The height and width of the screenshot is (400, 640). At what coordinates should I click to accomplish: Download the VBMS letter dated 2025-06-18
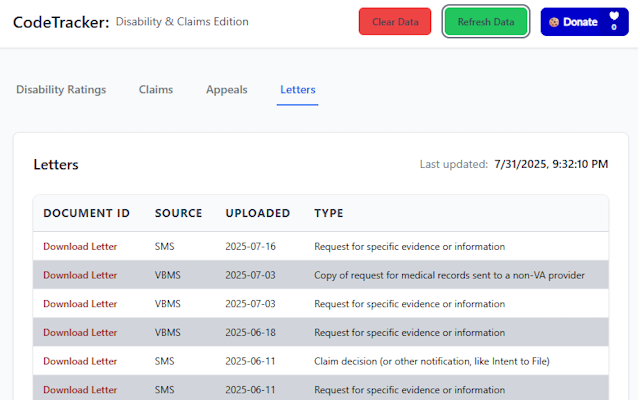pyautogui.click(x=80, y=333)
